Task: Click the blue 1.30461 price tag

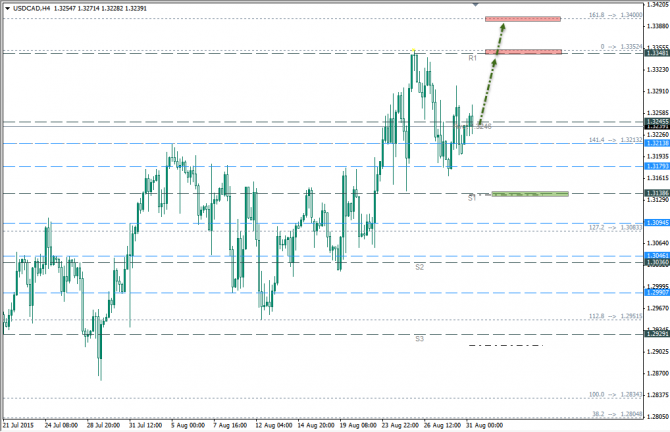Action: pyautogui.click(x=657, y=256)
